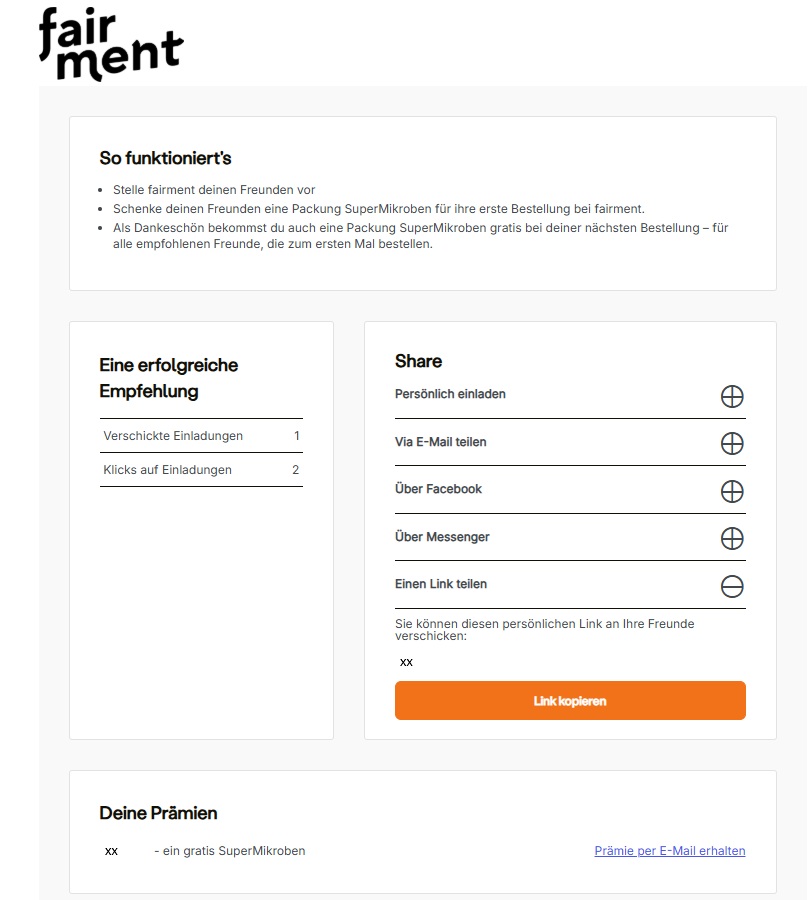Viewport: 809px width, 900px height.
Task: Expand the "Persönlich einladen" label
Action: coord(450,394)
